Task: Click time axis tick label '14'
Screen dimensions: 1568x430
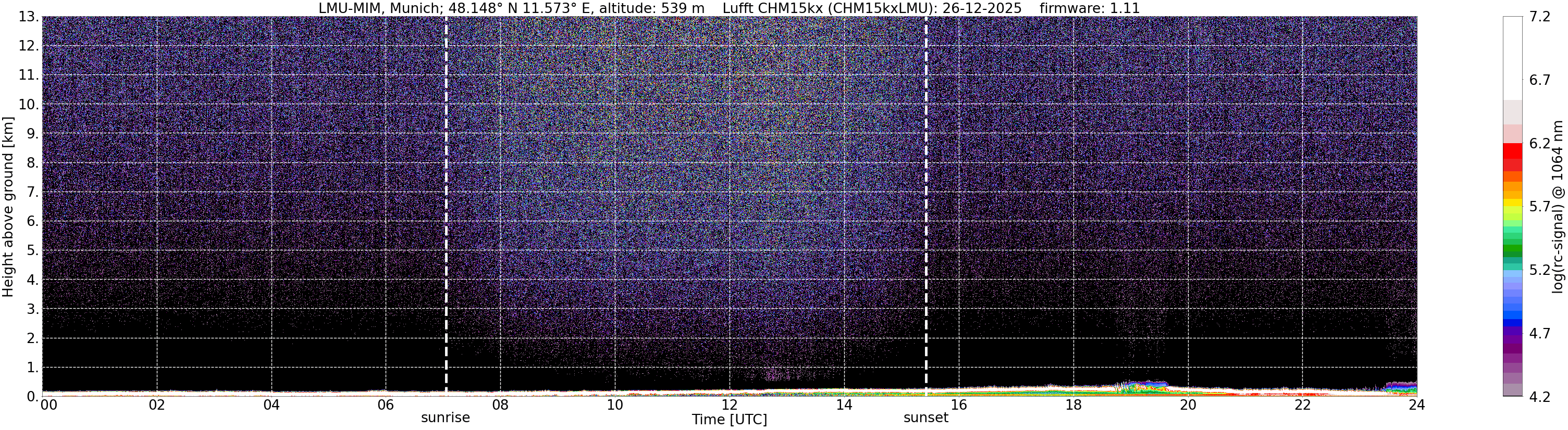Action: (844, 405)
